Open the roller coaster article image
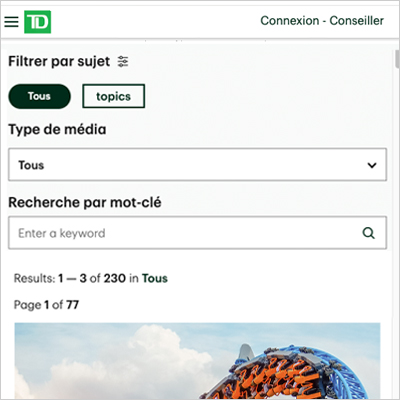 197,361
